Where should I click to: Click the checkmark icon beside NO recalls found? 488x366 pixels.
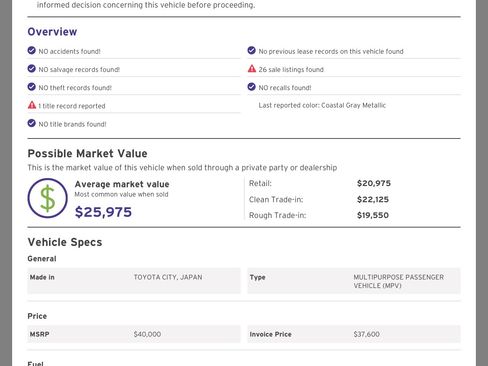[x=252, y=87]
